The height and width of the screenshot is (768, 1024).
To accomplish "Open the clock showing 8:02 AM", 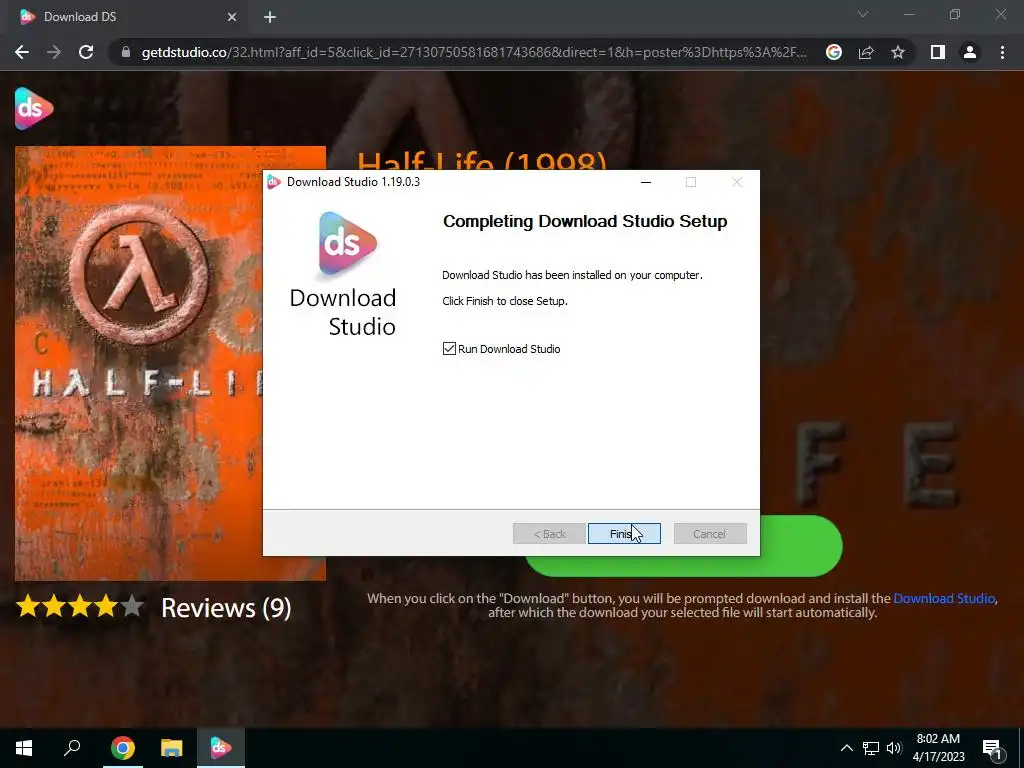I will [938, 748].
